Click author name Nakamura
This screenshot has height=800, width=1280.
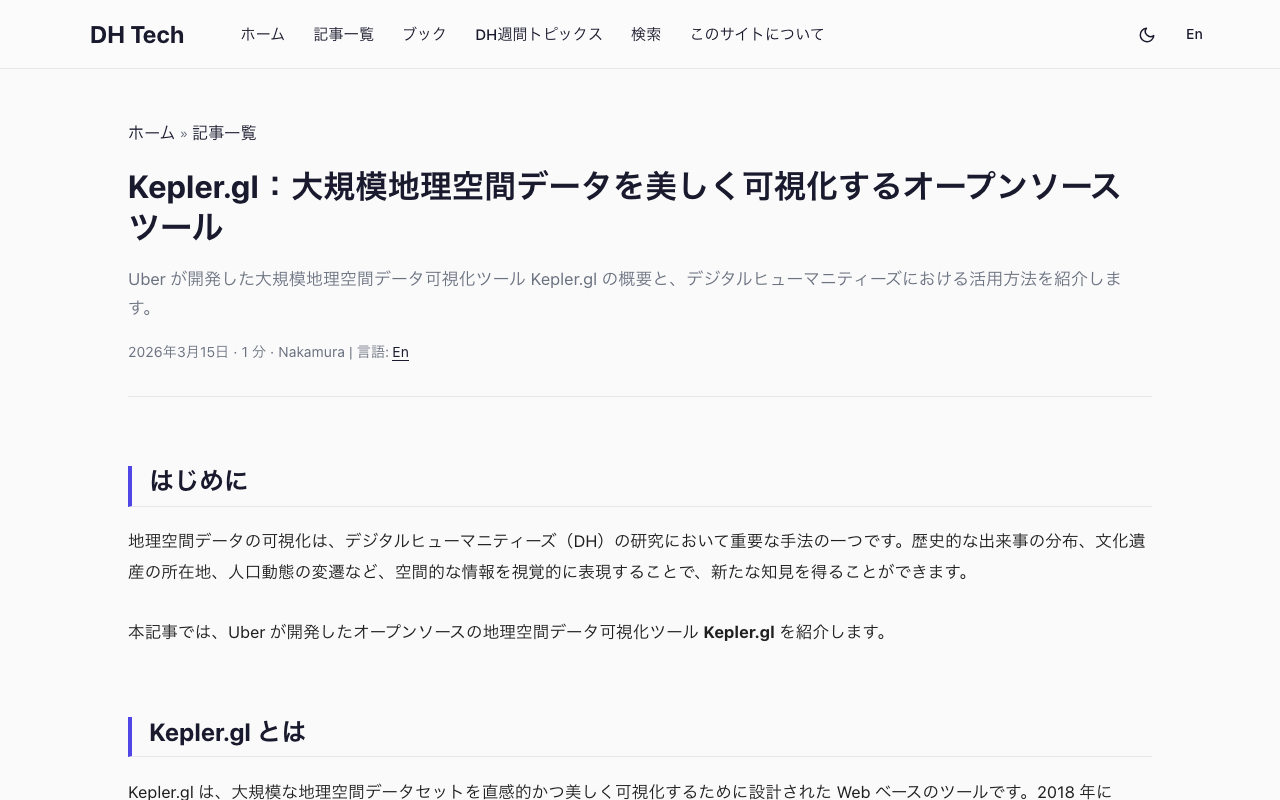[311, 352]
